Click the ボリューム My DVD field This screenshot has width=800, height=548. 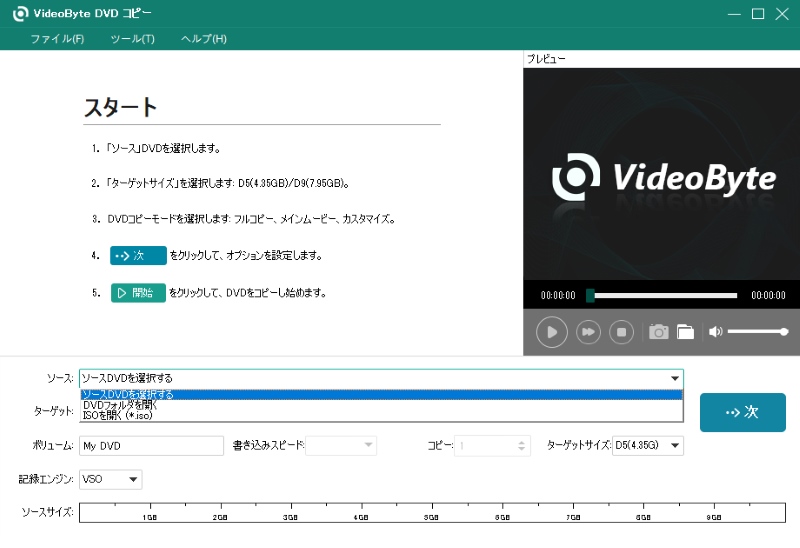pyautogui.click(x=152, y=446)
